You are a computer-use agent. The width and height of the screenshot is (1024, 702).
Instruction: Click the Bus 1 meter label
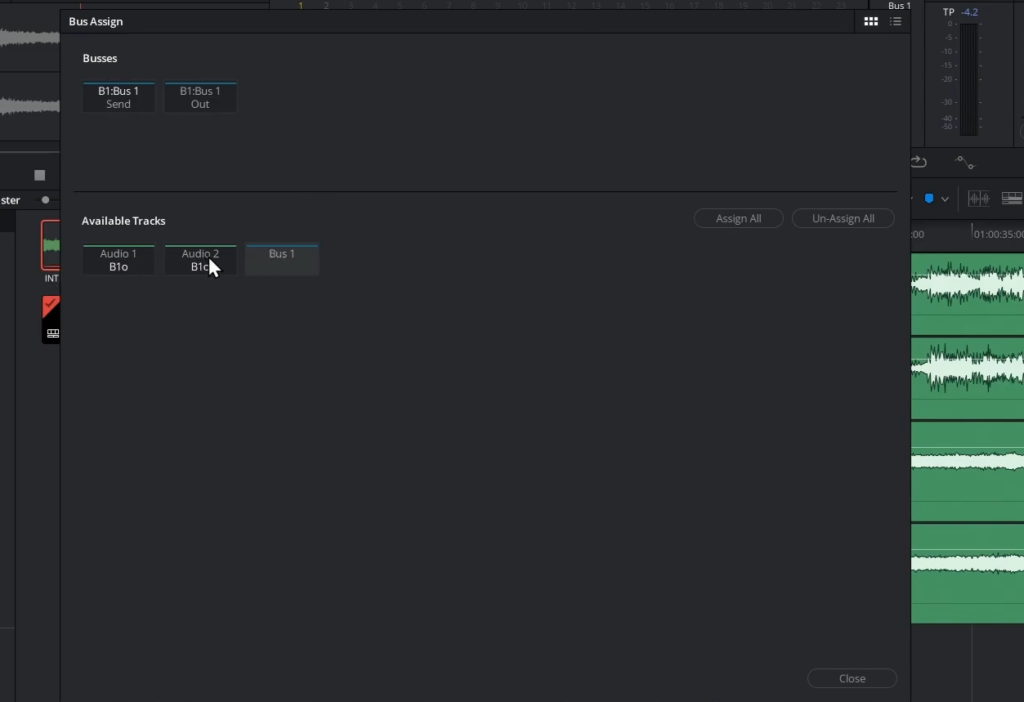coord(899,6)
